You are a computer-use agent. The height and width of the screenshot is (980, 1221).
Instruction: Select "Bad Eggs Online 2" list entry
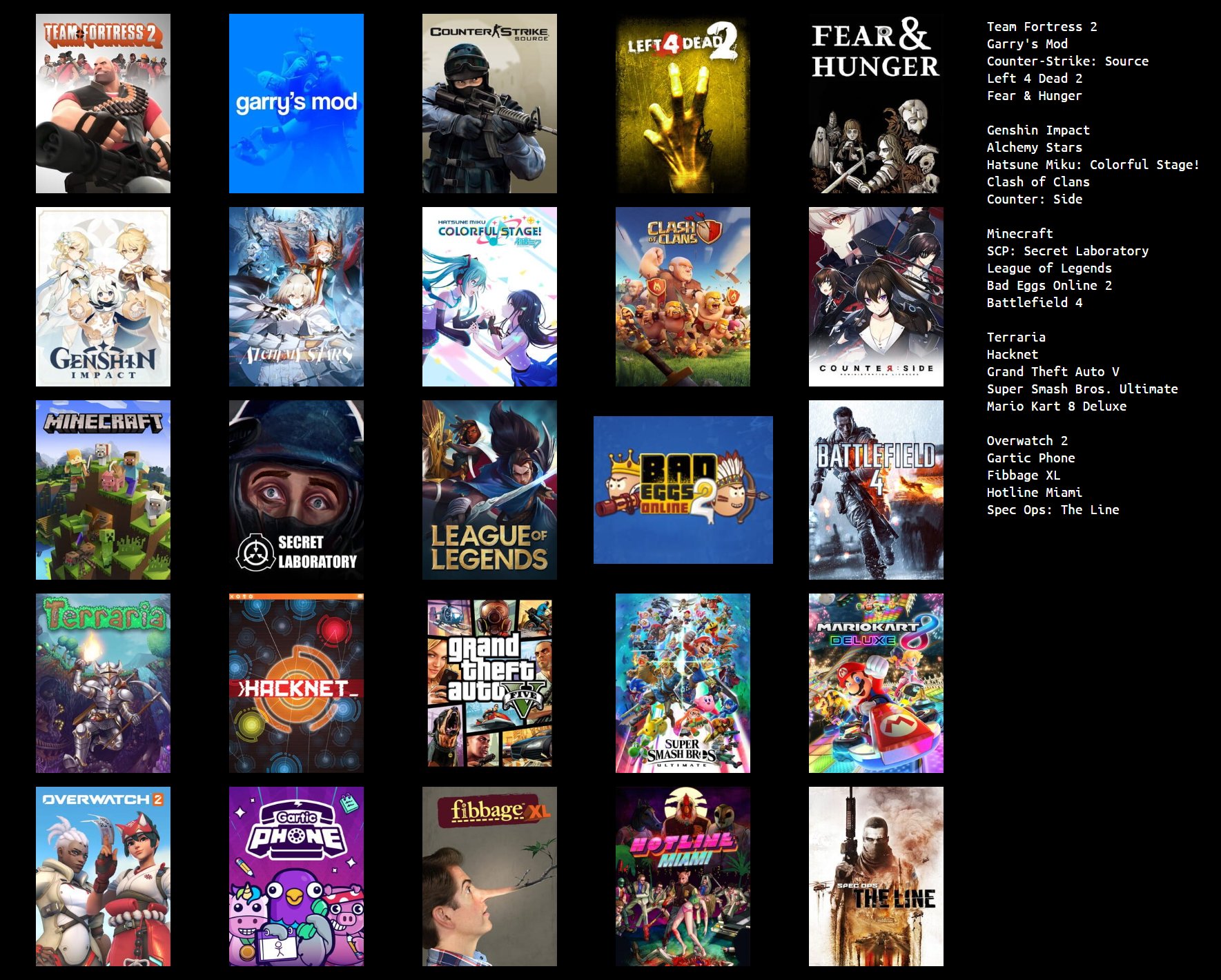point(1049,286)
